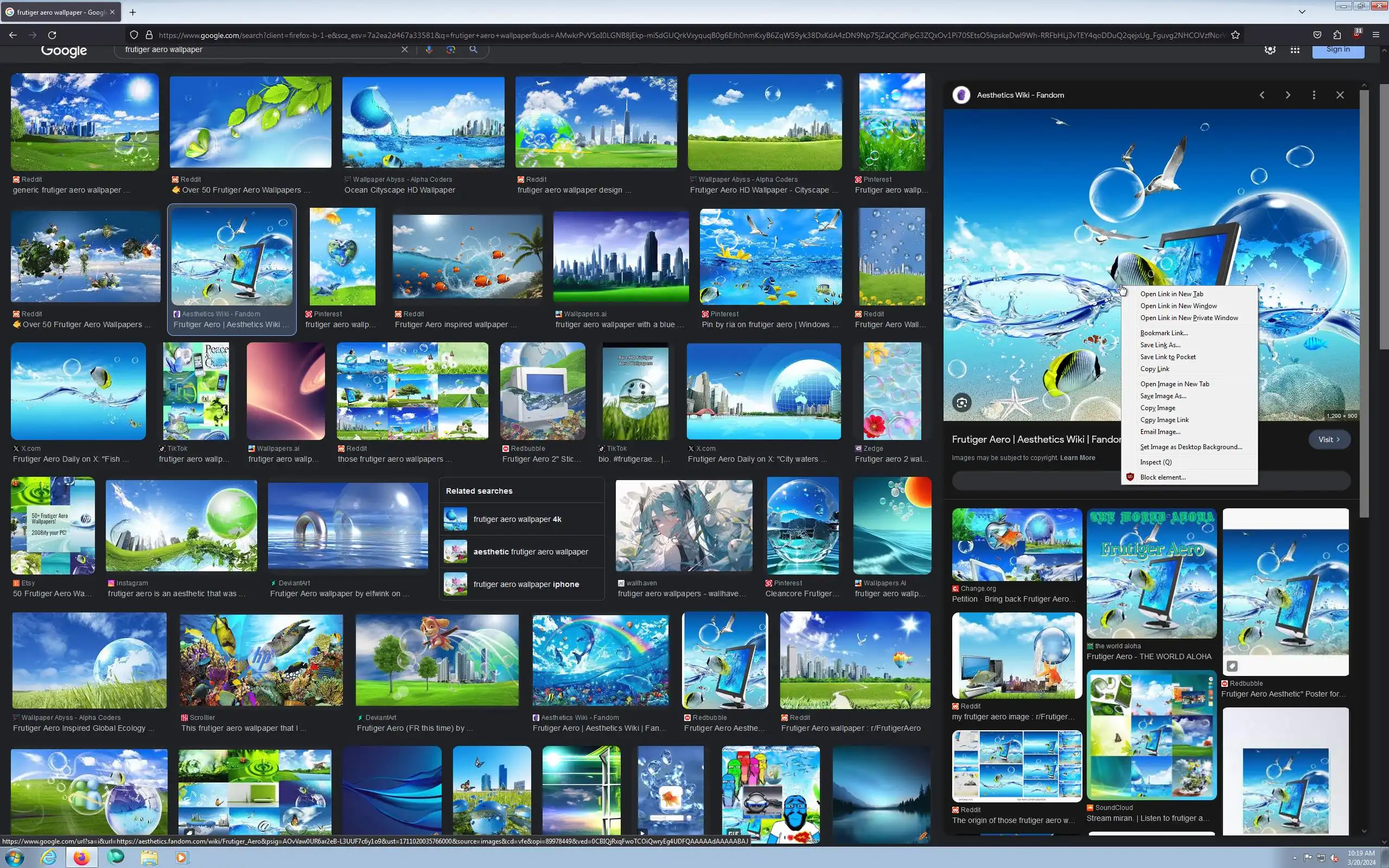Click the search magnifier icon in the search bar
This screenshot has width=1389, height=868.
point(473,50)
